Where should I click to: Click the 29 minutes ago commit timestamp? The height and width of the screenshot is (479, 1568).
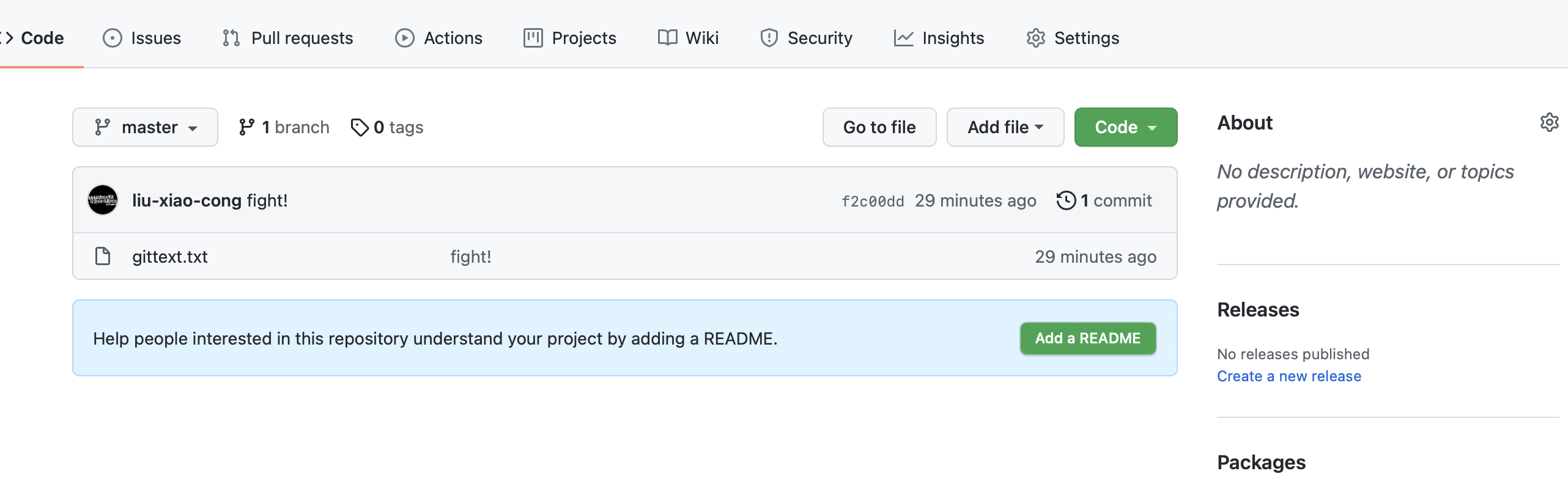975,200
